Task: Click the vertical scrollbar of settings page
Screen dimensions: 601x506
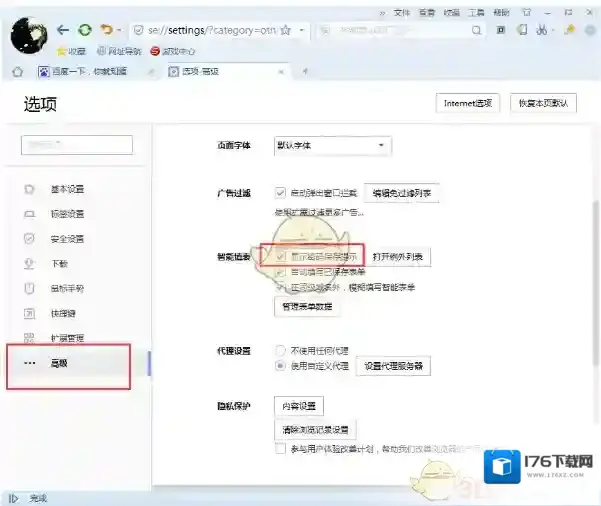Action: [596, 283]
